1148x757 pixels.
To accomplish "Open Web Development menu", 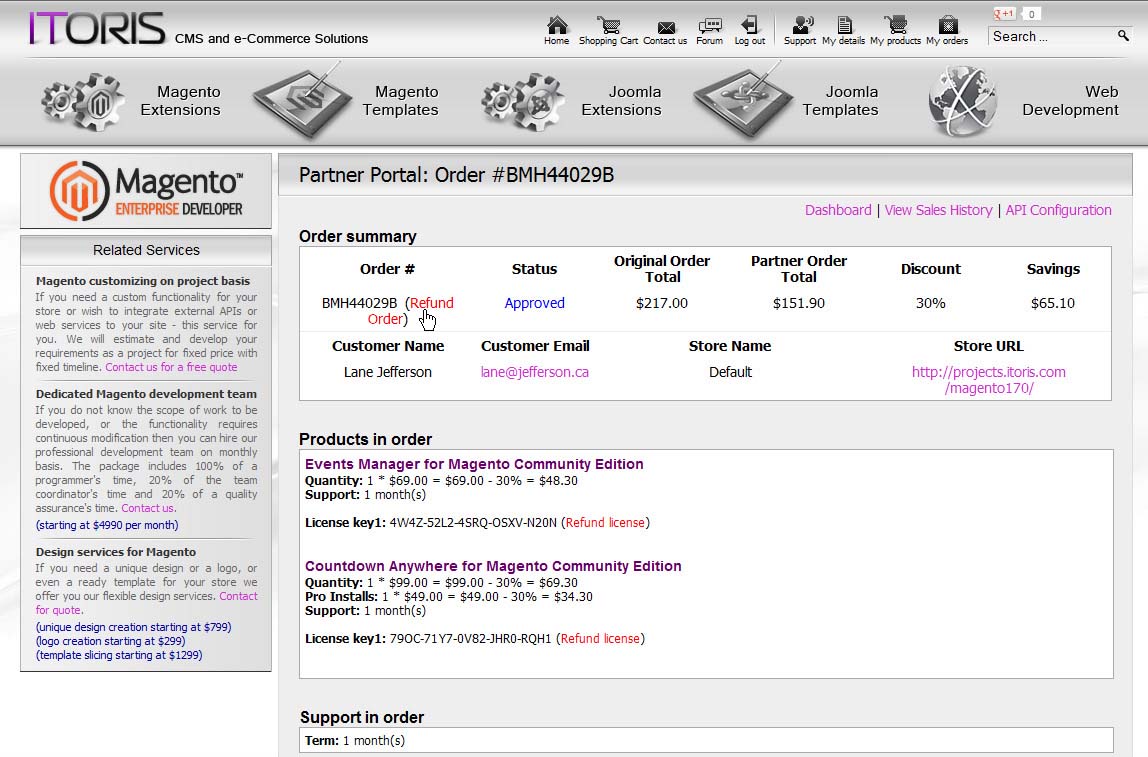I will click(x=1070, y=101).
